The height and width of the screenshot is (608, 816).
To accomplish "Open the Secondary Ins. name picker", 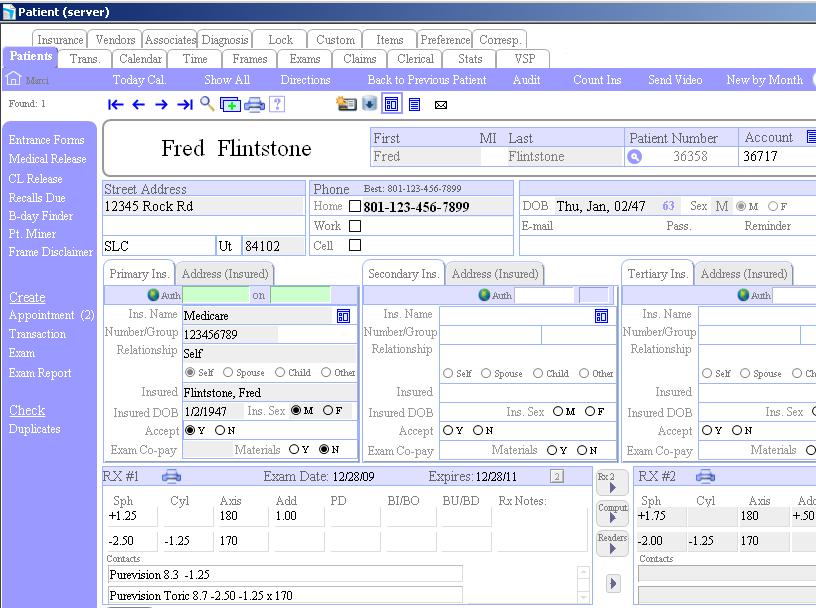I will click(x=601, y=316).
